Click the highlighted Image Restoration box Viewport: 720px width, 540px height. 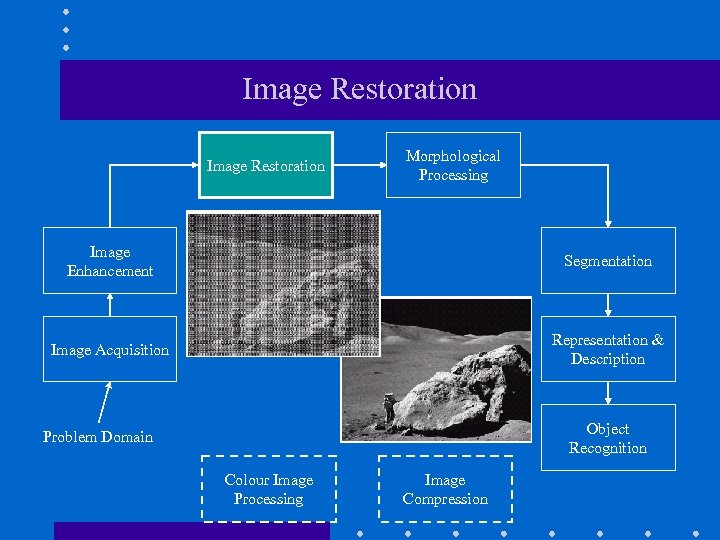pyautogui.click(x=266, y=165)
